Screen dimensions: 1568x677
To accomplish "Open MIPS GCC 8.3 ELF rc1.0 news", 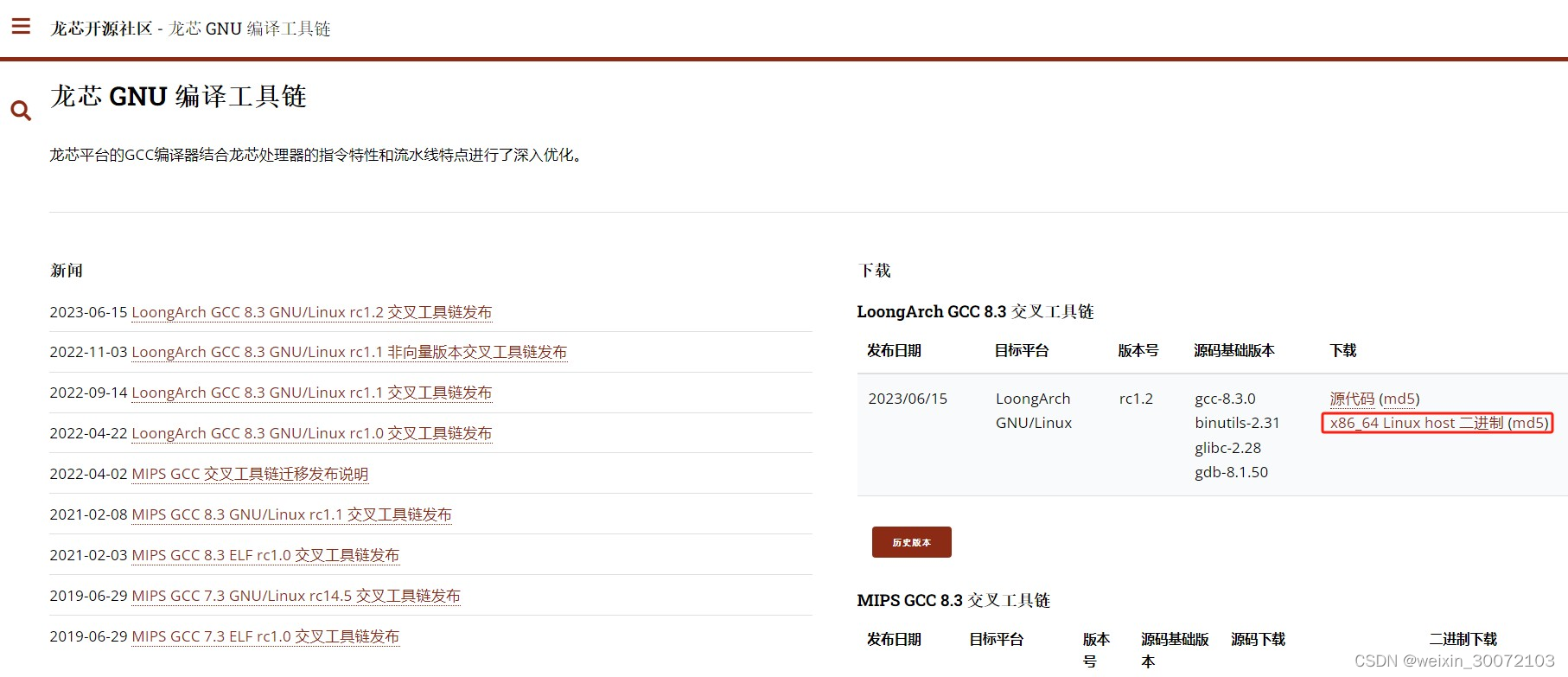I will 265,555.
